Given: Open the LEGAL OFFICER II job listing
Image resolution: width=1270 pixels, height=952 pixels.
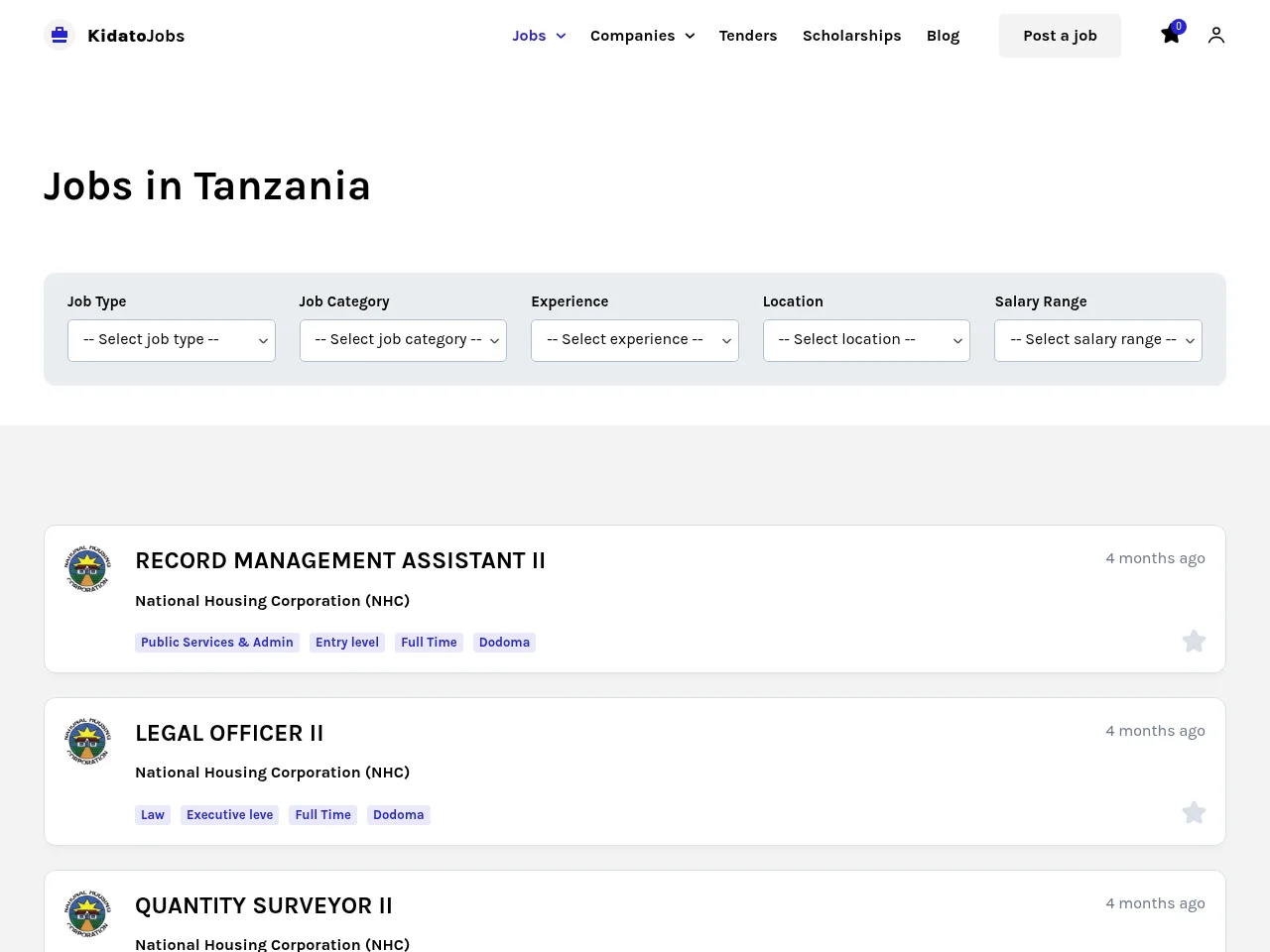Looking at the screenshot, I should (229, 734).
